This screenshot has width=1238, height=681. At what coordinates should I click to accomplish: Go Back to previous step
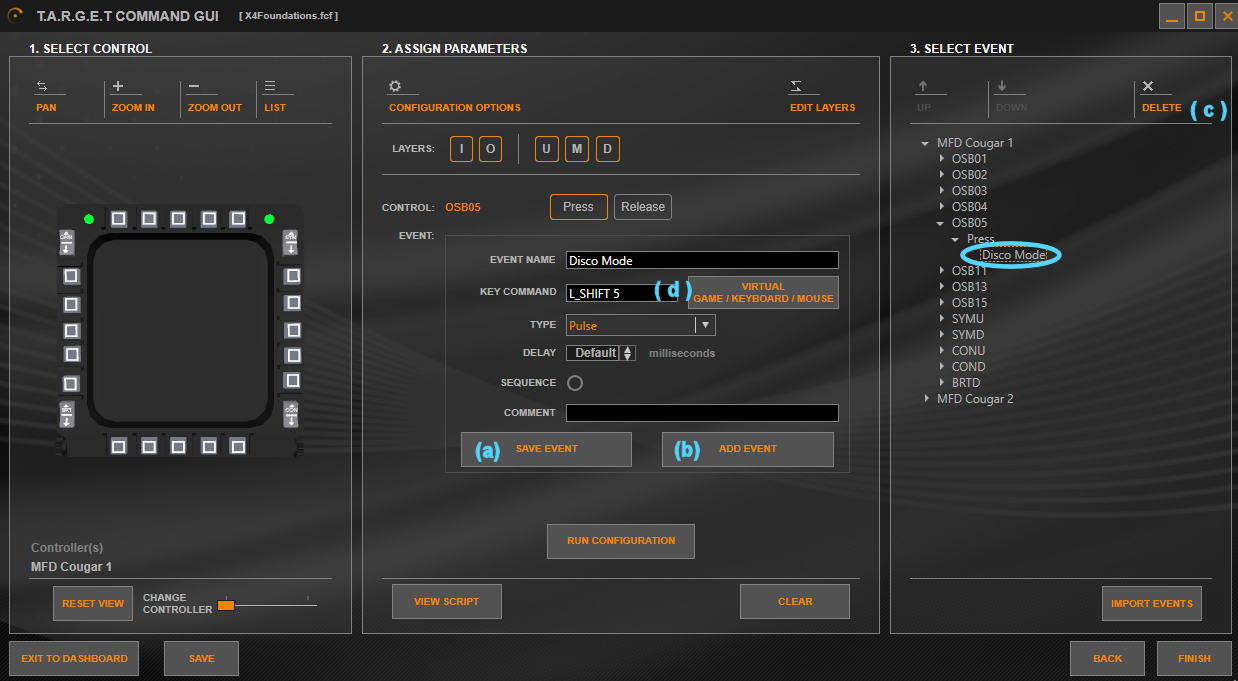1107,659
